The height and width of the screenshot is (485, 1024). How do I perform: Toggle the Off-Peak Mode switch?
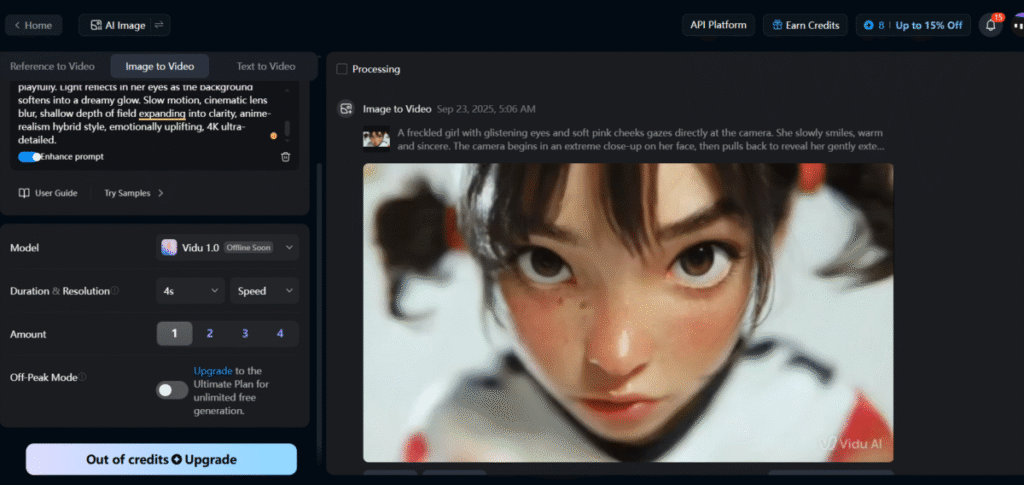point(172,390)
